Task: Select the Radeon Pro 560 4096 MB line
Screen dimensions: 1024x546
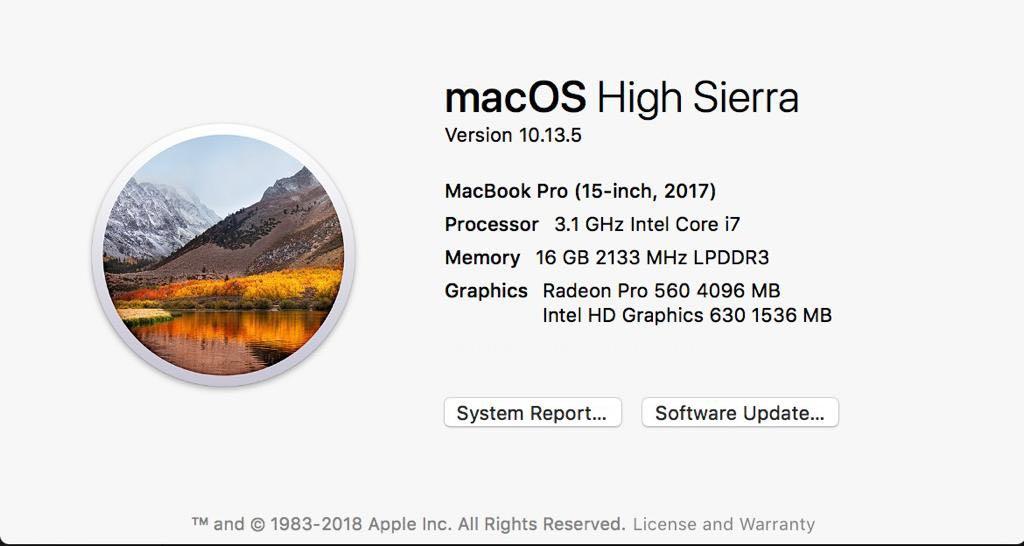Action: click(661, 290)
